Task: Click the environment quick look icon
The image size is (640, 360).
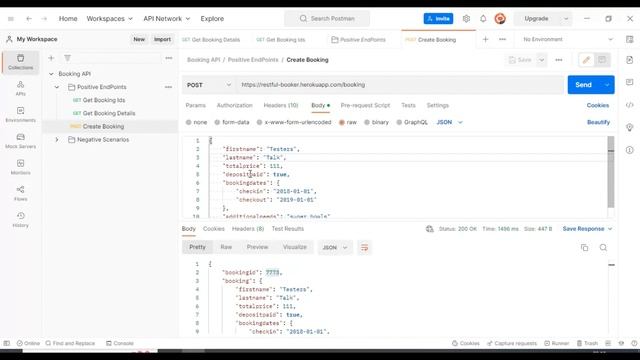Action: point(629,40)
